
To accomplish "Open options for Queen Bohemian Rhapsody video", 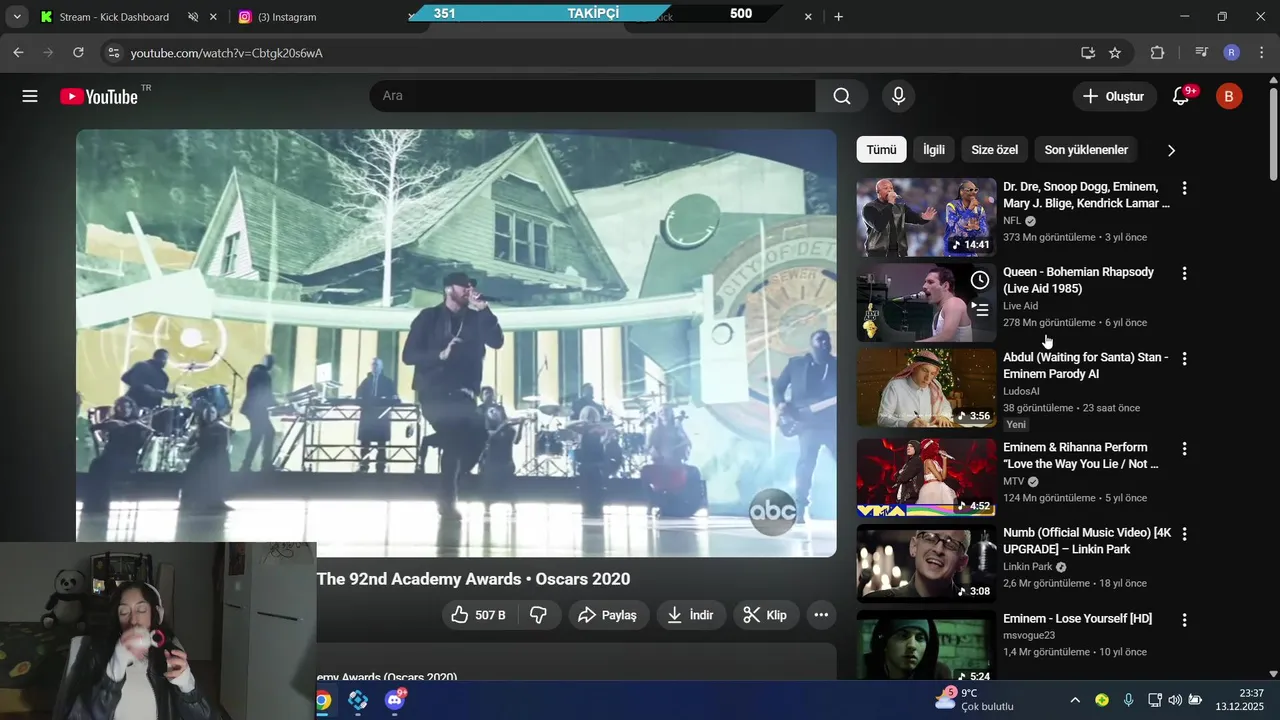I will coord(1184,273).
